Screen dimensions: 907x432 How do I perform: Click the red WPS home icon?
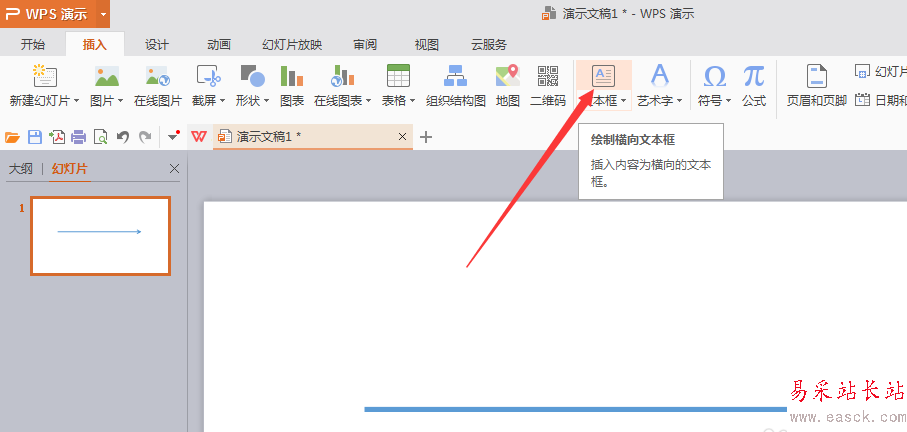click(200, 137)
